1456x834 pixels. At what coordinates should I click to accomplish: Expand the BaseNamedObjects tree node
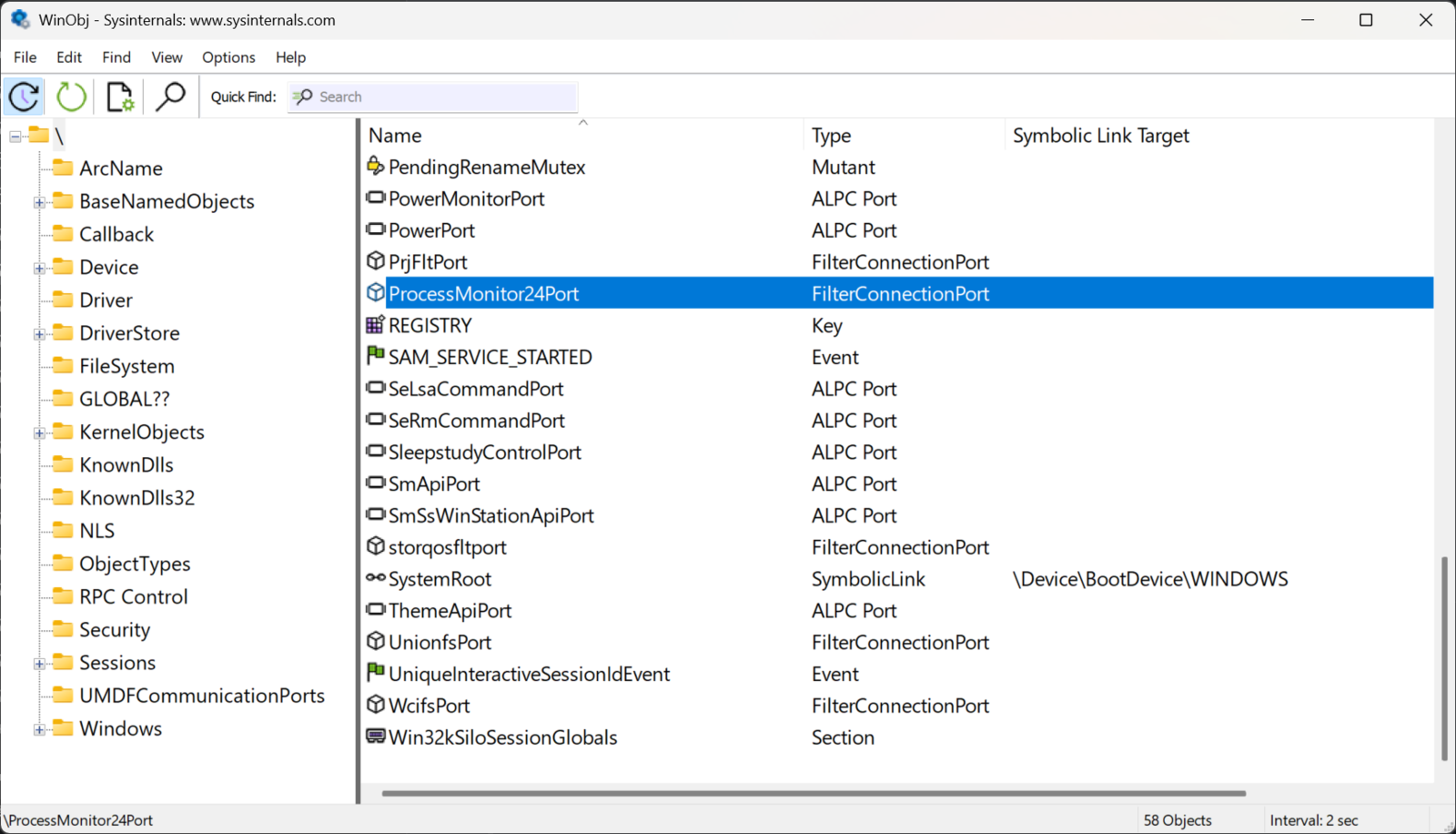pyautogui.click(x=39, y=202)
